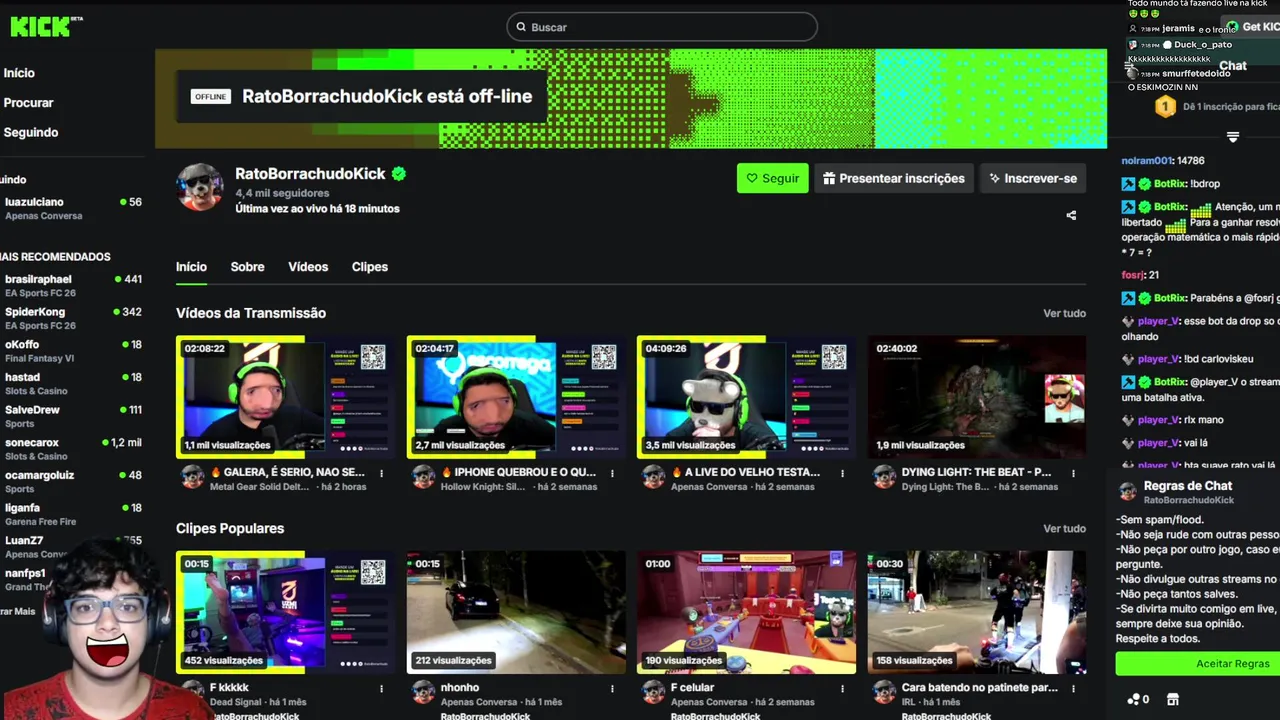Image resolution: width=1280 pixels, height=720 pixels.
Task: Open the 'F kkkkk' clip thumbnail
Action: (285, 612)
